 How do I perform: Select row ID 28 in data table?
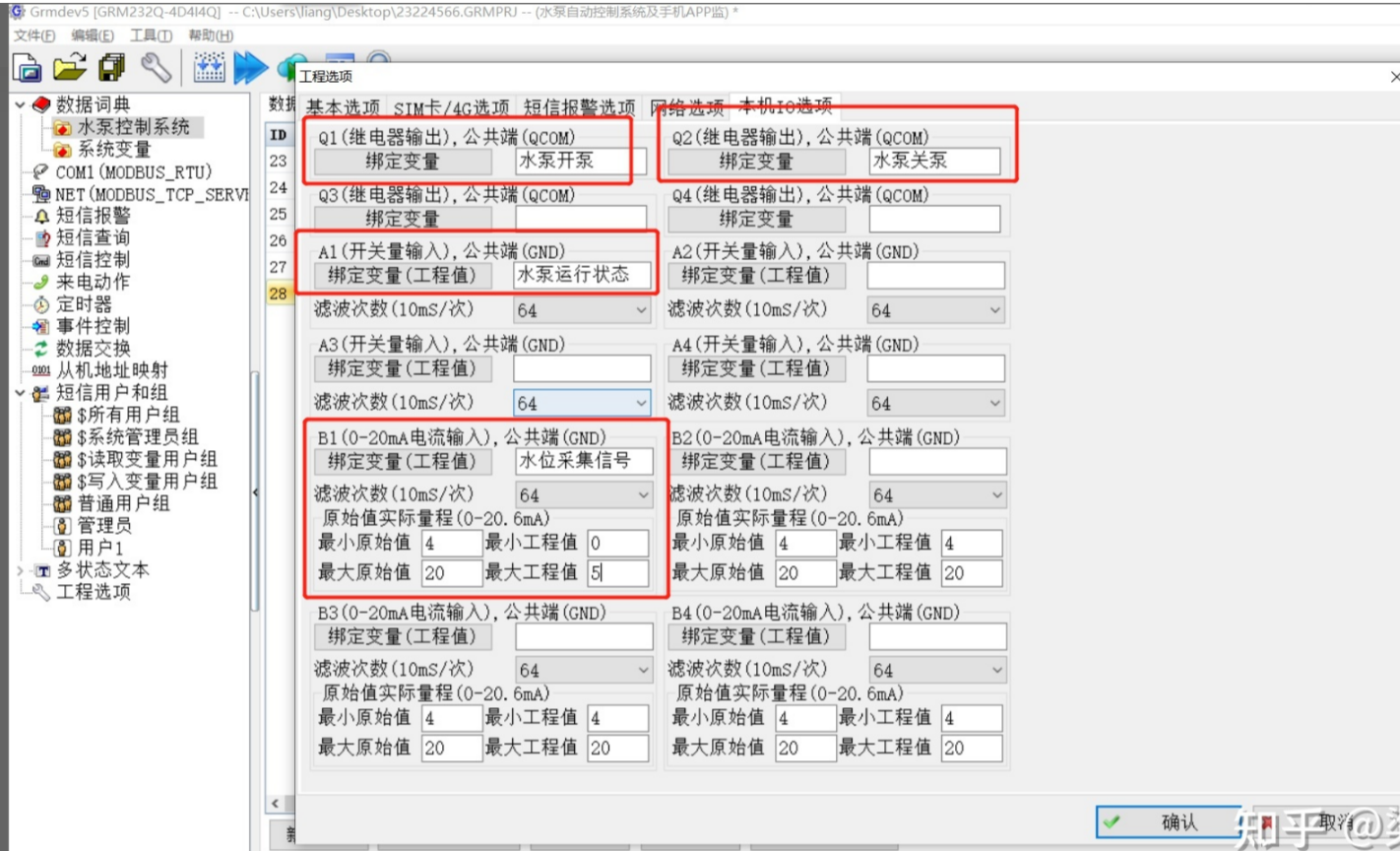[x=279, y=293]
